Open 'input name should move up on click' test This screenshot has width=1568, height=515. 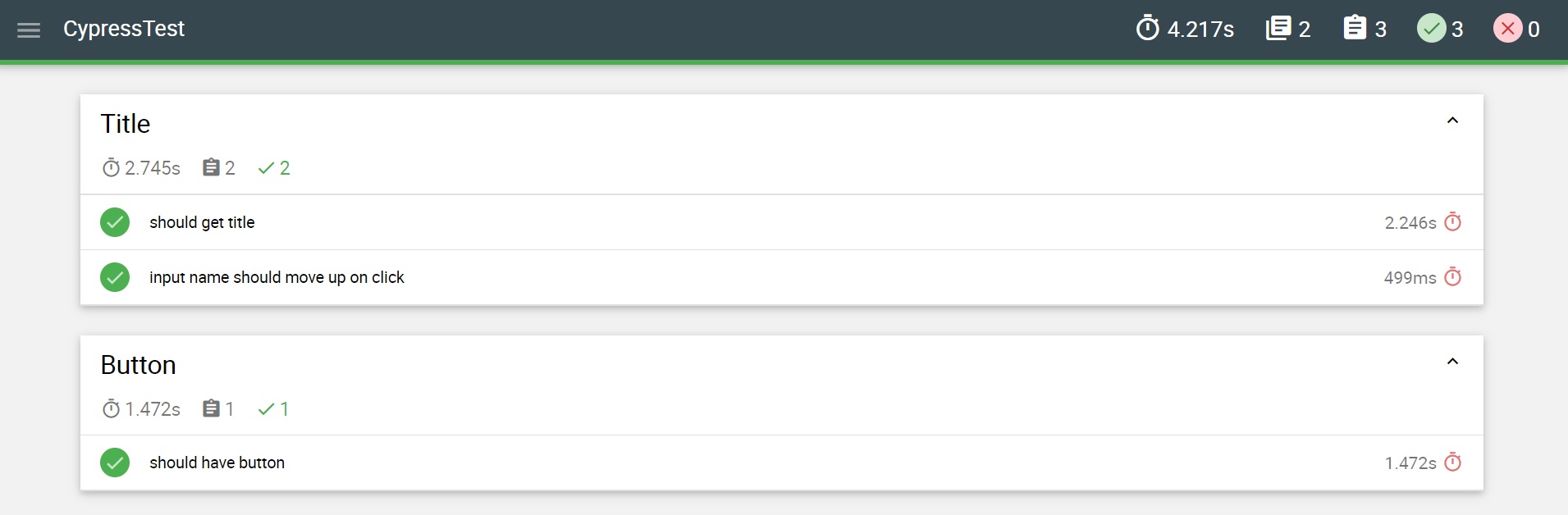[277, 277]
